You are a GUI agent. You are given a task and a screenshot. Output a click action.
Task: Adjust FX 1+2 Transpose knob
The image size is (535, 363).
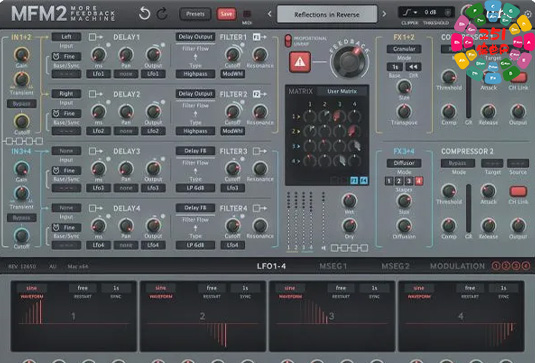(x=404, y=112)
